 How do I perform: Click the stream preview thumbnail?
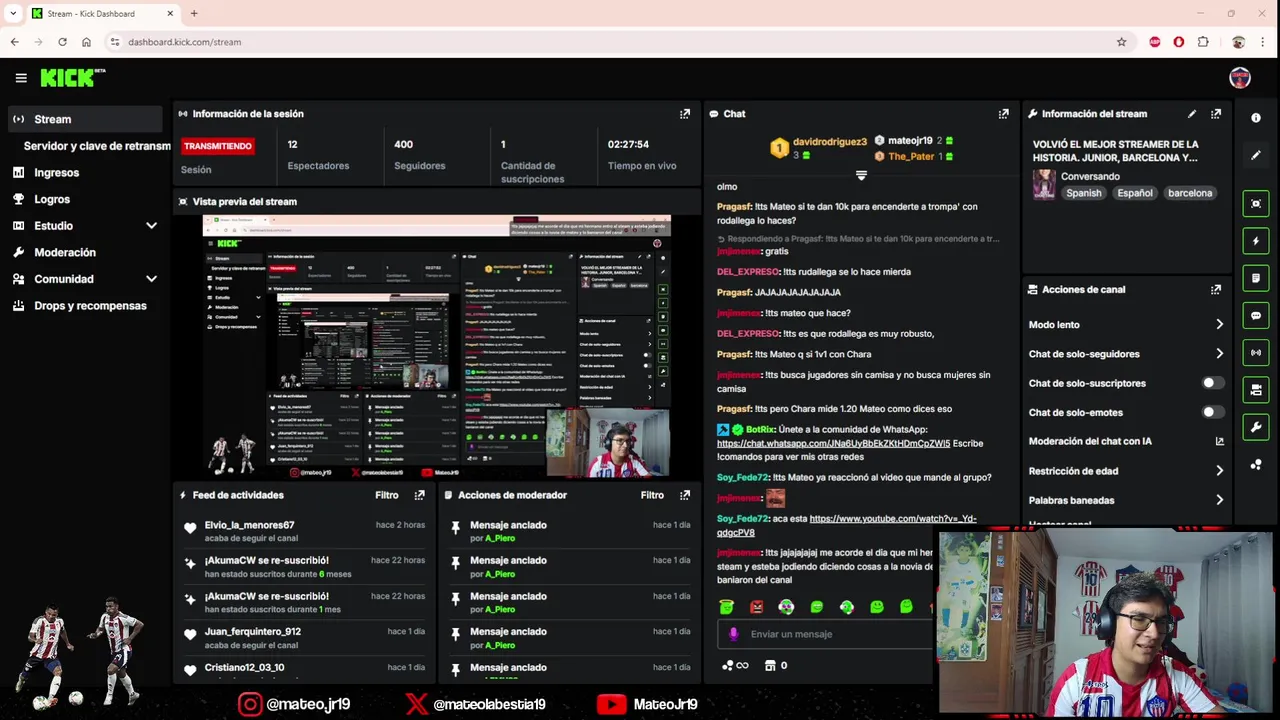point(437,347)
